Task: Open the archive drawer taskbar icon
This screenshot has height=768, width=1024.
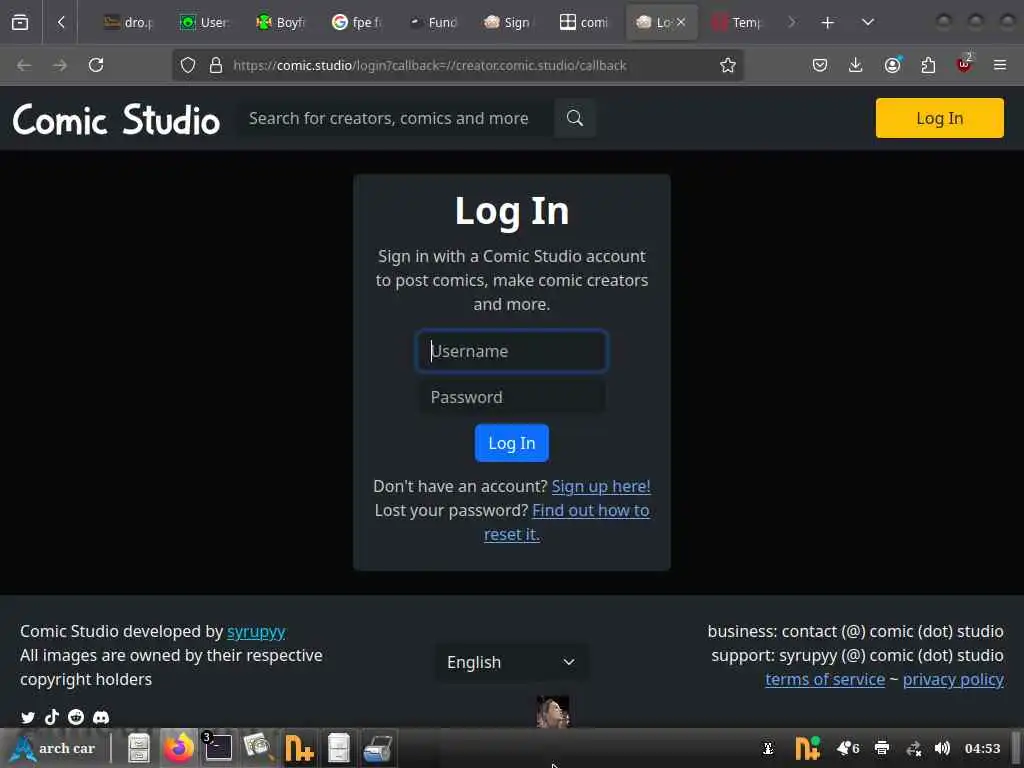Action: [338, 748]
